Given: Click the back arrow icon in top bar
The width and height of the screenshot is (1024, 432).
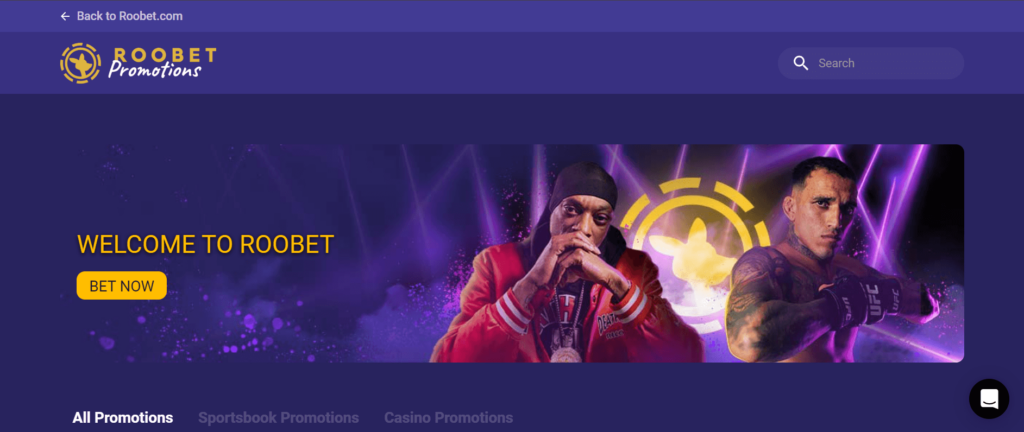Looking at the screenshot, I should click(x=65, y=16).
